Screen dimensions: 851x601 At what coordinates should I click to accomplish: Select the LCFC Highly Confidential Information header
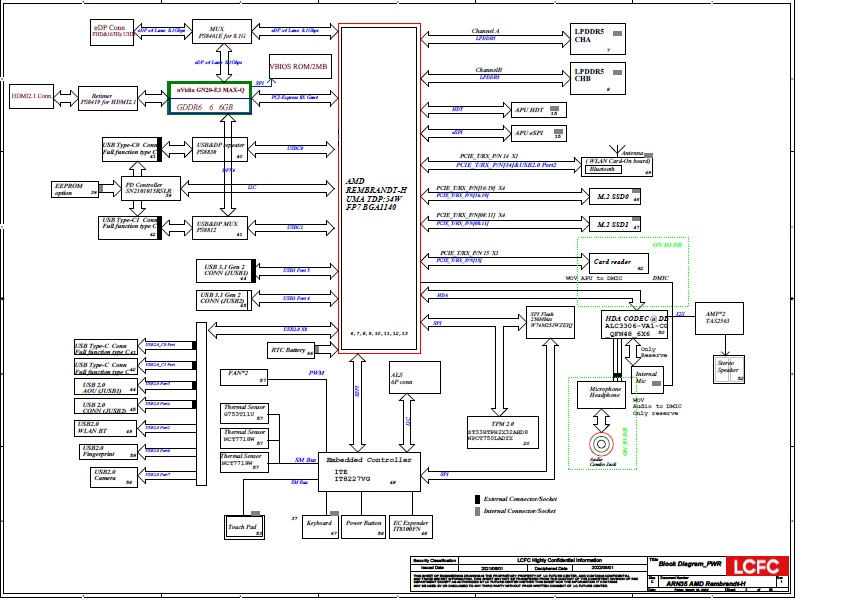click(560, 560)
